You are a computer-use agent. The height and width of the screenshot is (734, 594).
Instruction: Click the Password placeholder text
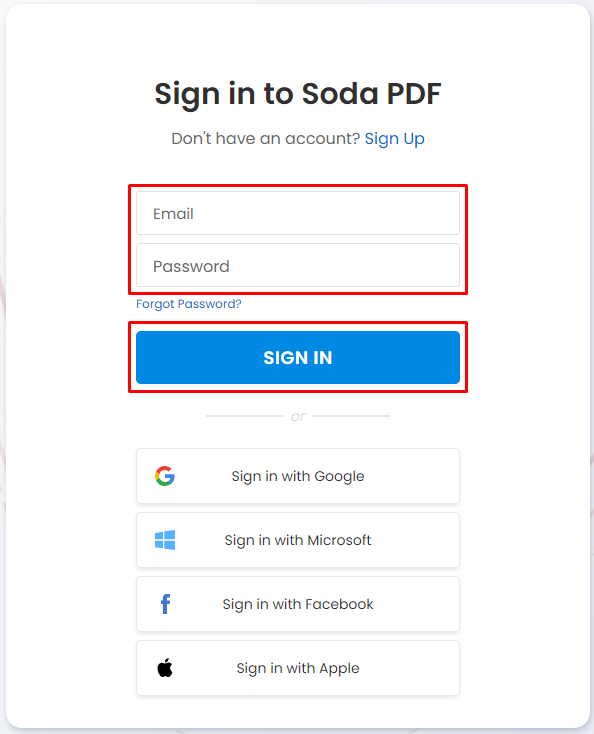[x=191, y=266]
